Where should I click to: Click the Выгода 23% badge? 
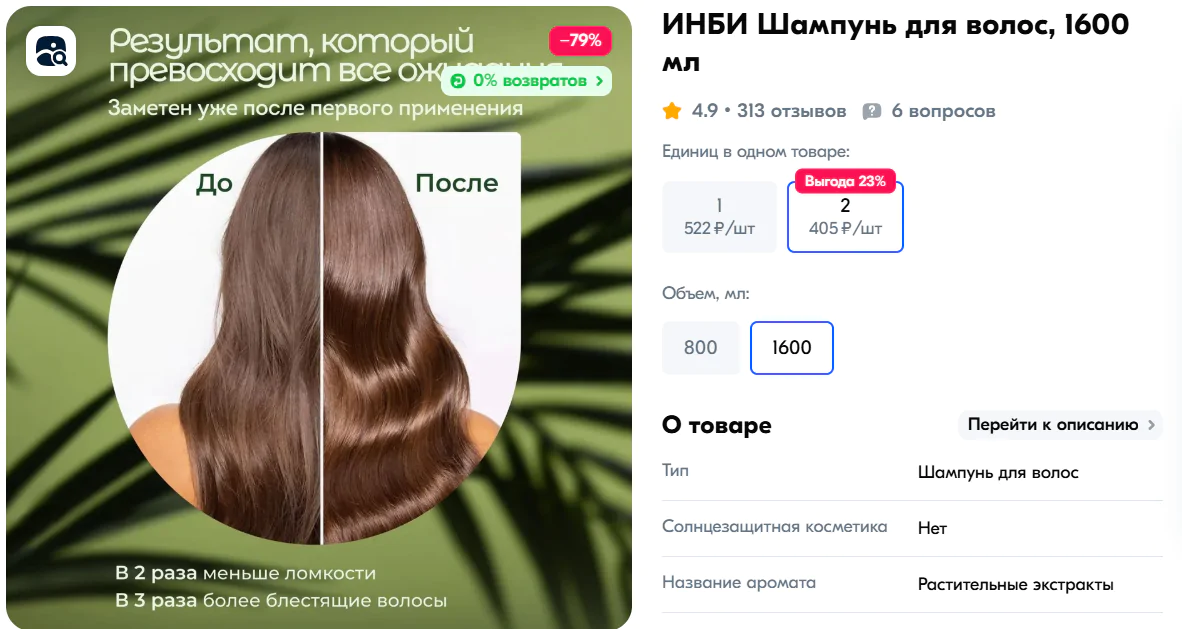tap(845, 181)
